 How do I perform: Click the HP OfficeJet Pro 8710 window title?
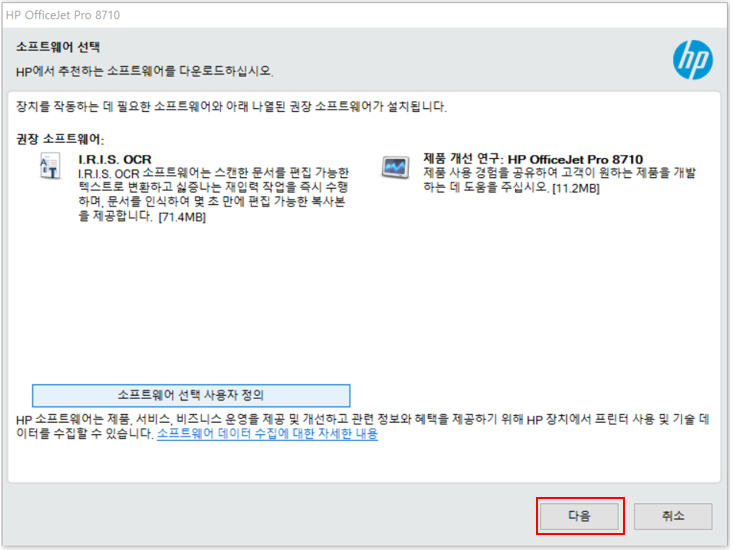[63, 15]
